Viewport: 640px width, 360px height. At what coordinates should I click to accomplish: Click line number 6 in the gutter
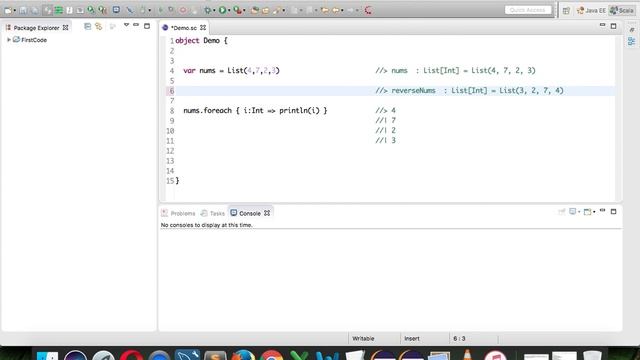[x=171, y=91]
